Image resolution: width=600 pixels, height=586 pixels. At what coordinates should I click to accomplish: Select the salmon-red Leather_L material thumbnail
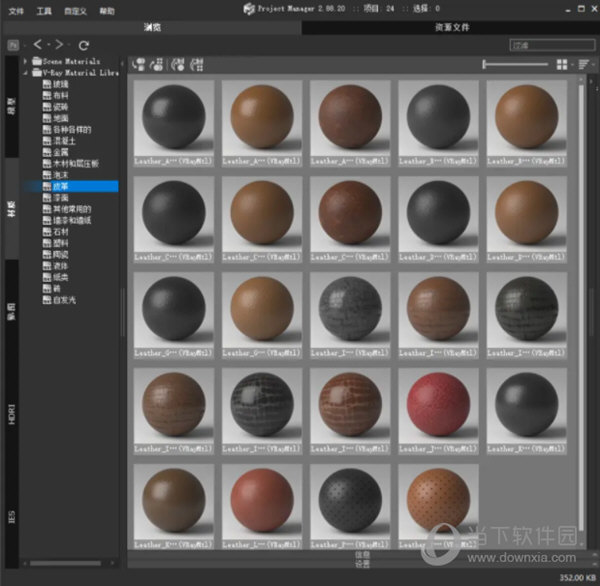tap(262, 507)
